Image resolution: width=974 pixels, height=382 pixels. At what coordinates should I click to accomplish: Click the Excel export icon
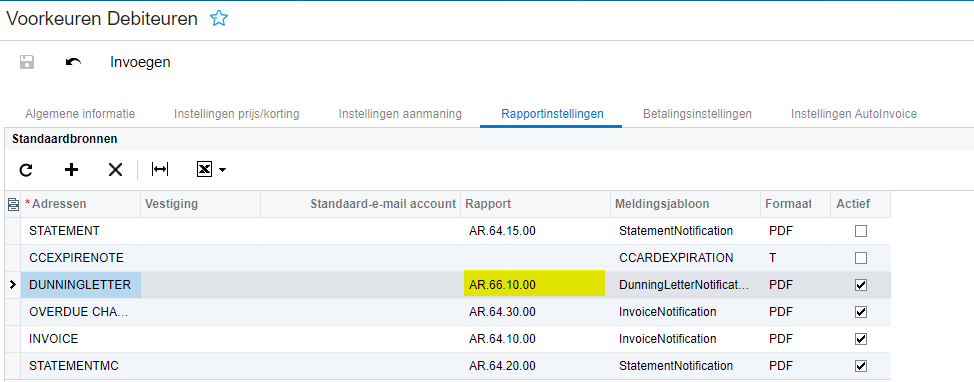point(204,169)
